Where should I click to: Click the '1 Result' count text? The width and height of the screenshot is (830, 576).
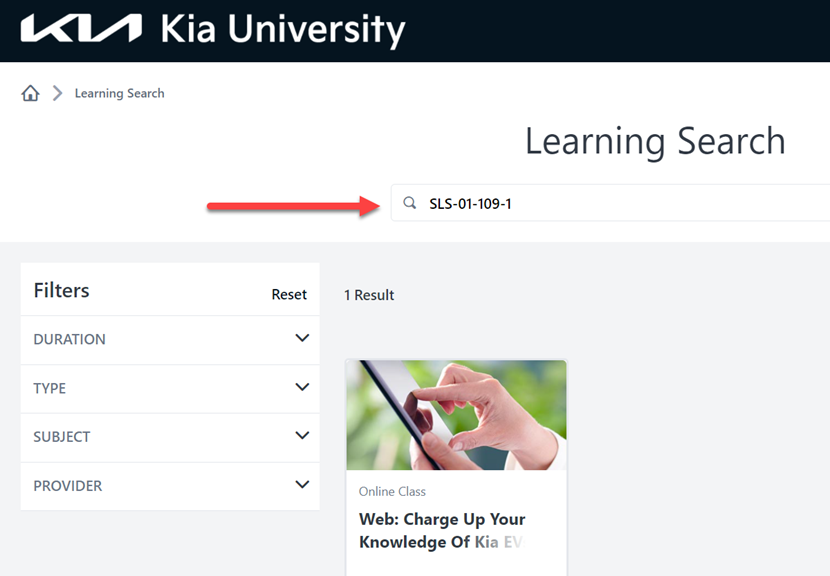click(369, 295)
